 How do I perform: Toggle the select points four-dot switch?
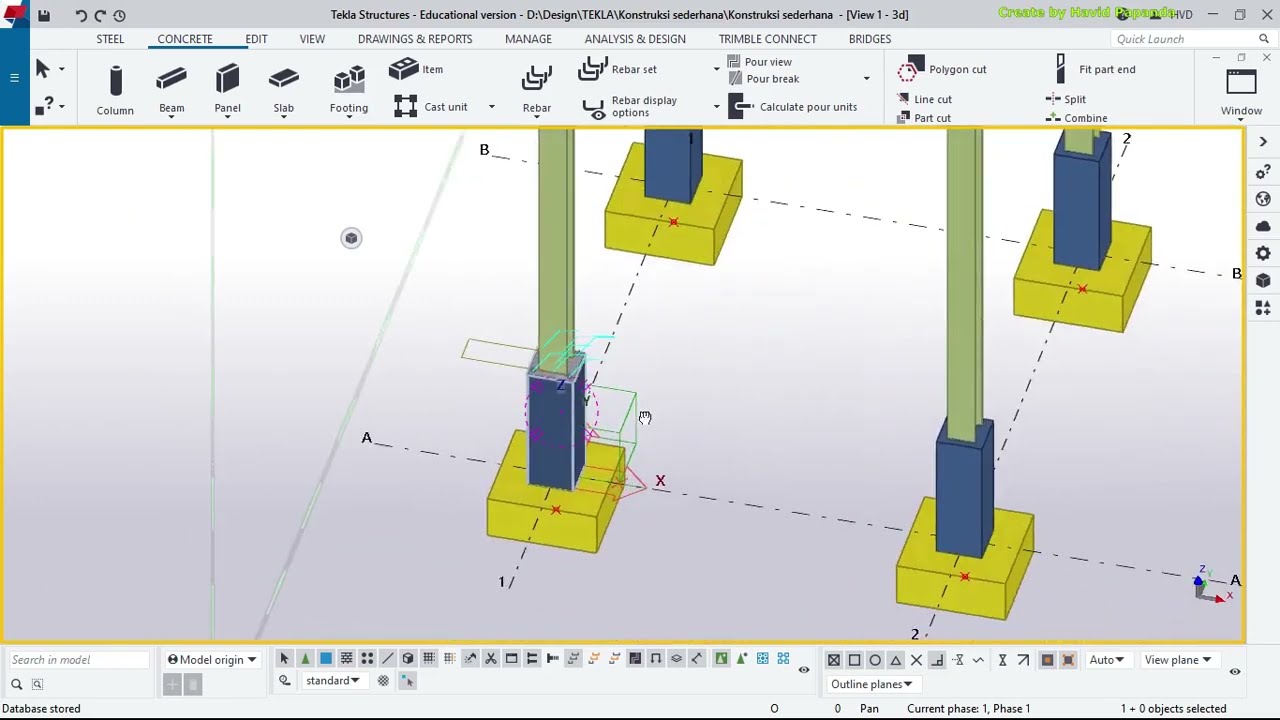point(367,658)
